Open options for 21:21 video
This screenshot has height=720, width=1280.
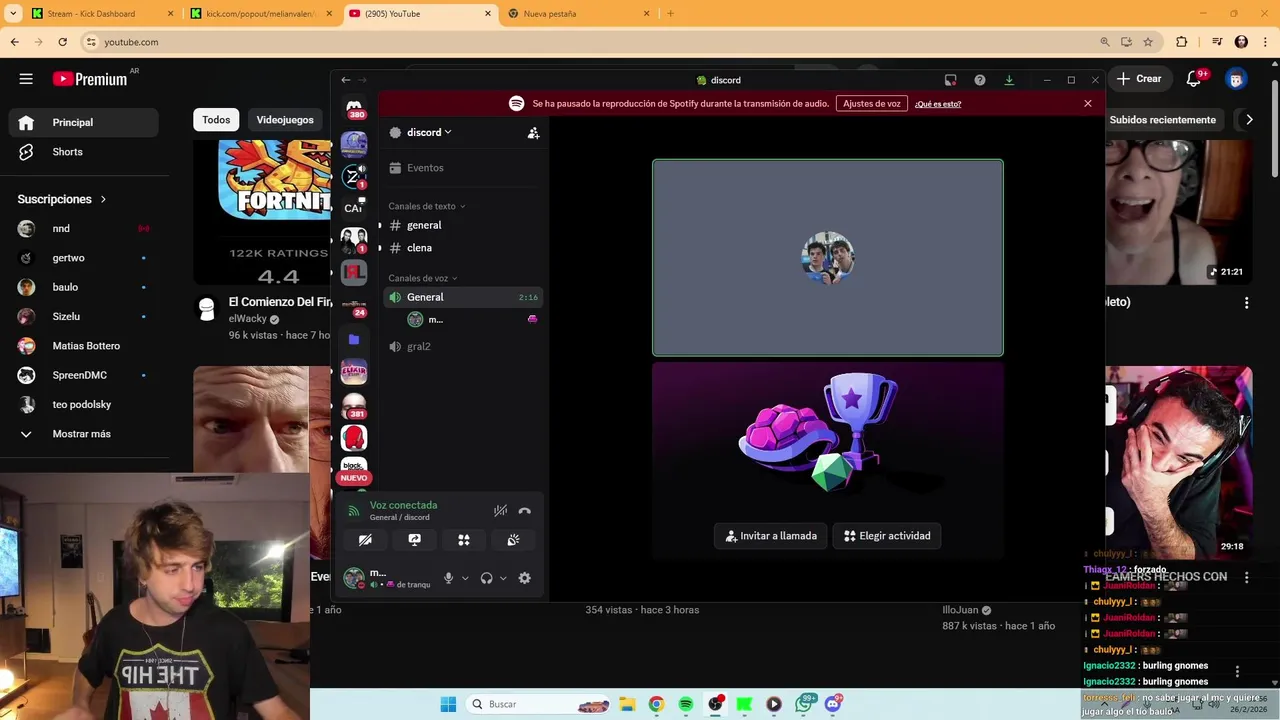1247,303
